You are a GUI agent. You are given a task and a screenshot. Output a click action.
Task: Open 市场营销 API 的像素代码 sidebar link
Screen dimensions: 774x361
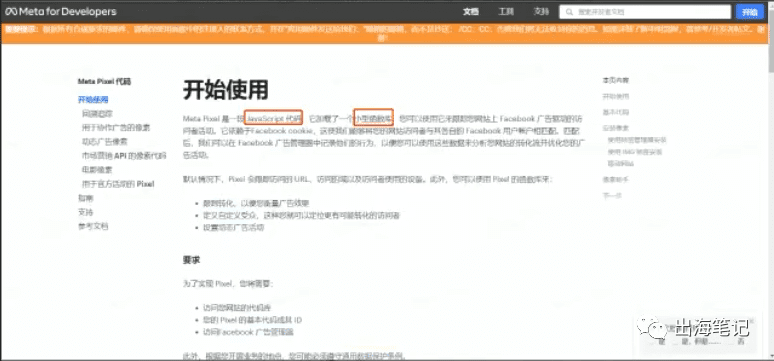124,156
